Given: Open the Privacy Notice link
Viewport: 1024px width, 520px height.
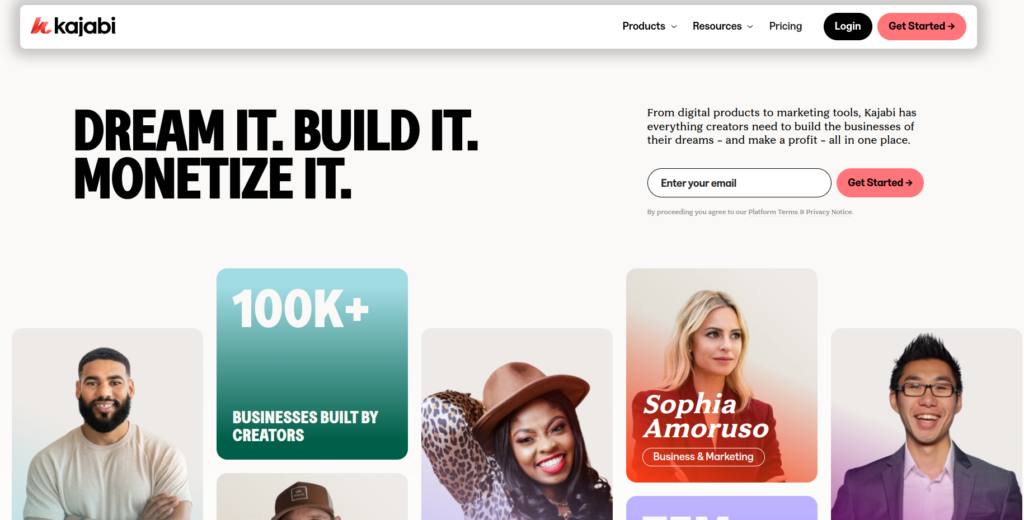Looking at the screenshot, I should tap(829, 212).
